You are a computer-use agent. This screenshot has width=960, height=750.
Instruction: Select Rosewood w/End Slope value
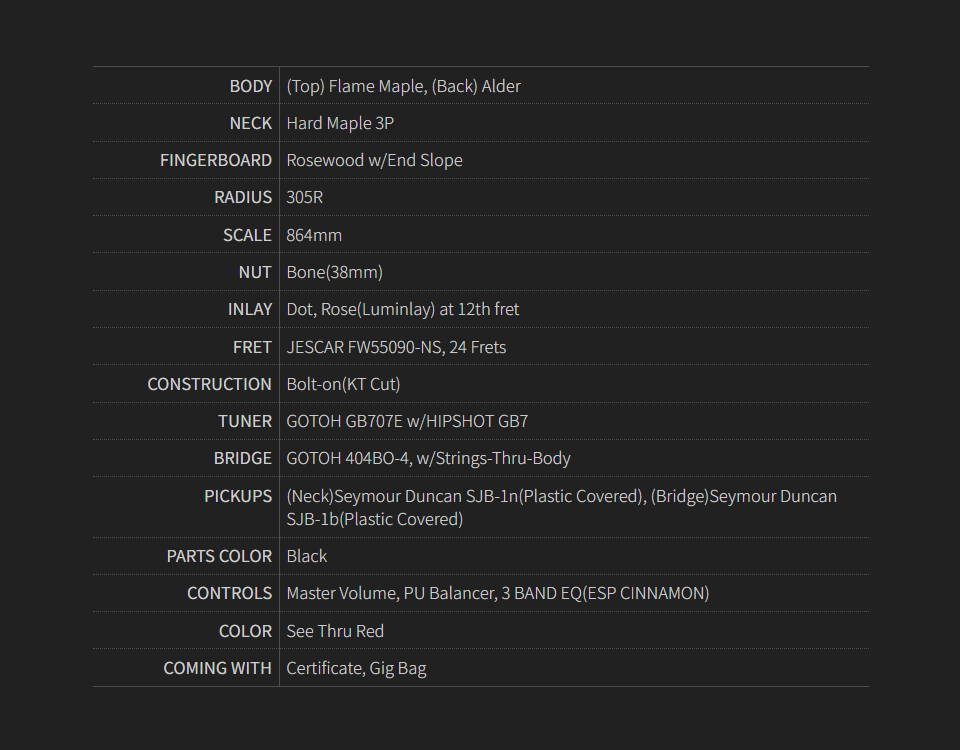click(374, 160)
